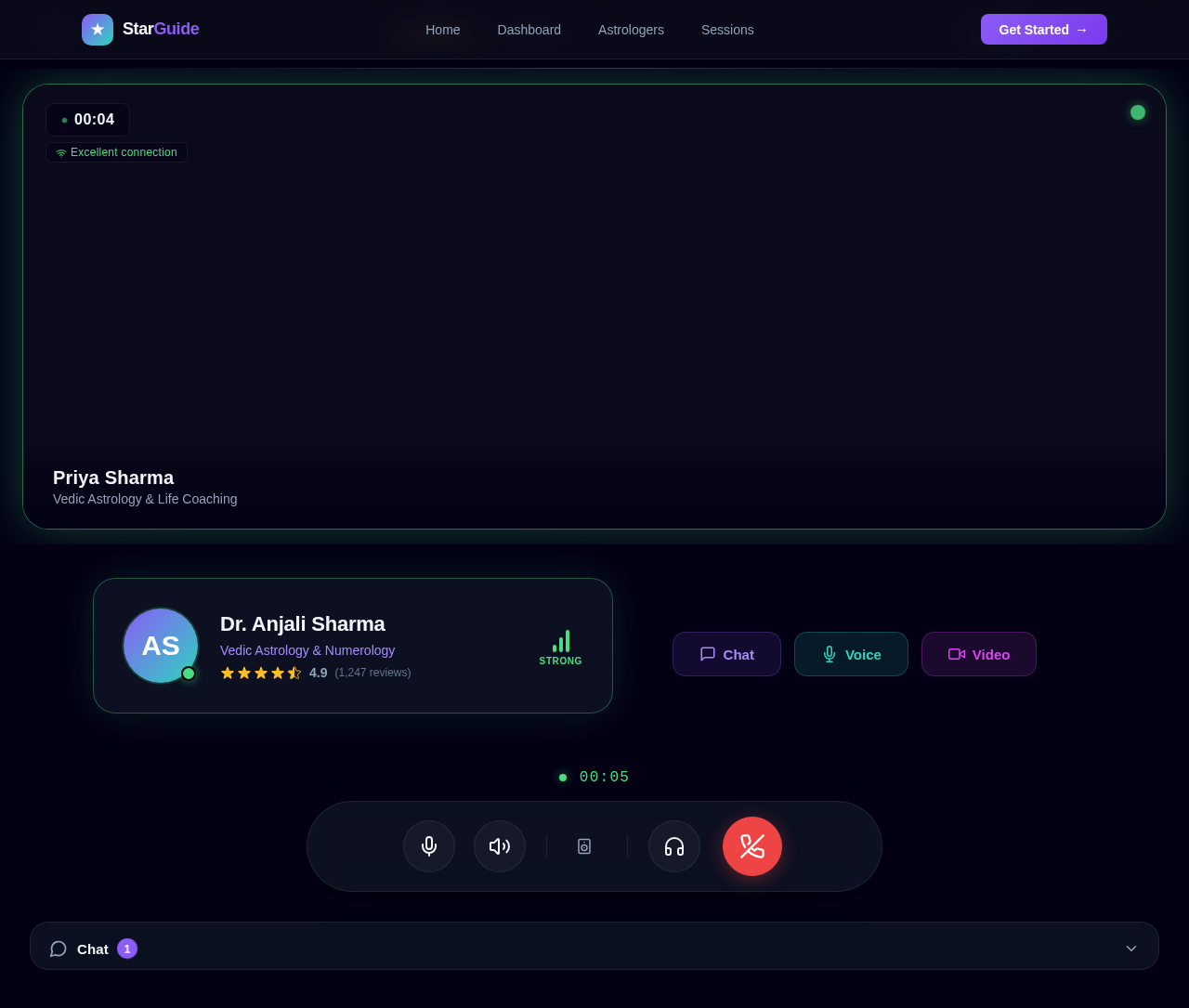Mute the microphone in call controls
The image size is (1189, 1008).
point(429,846)
